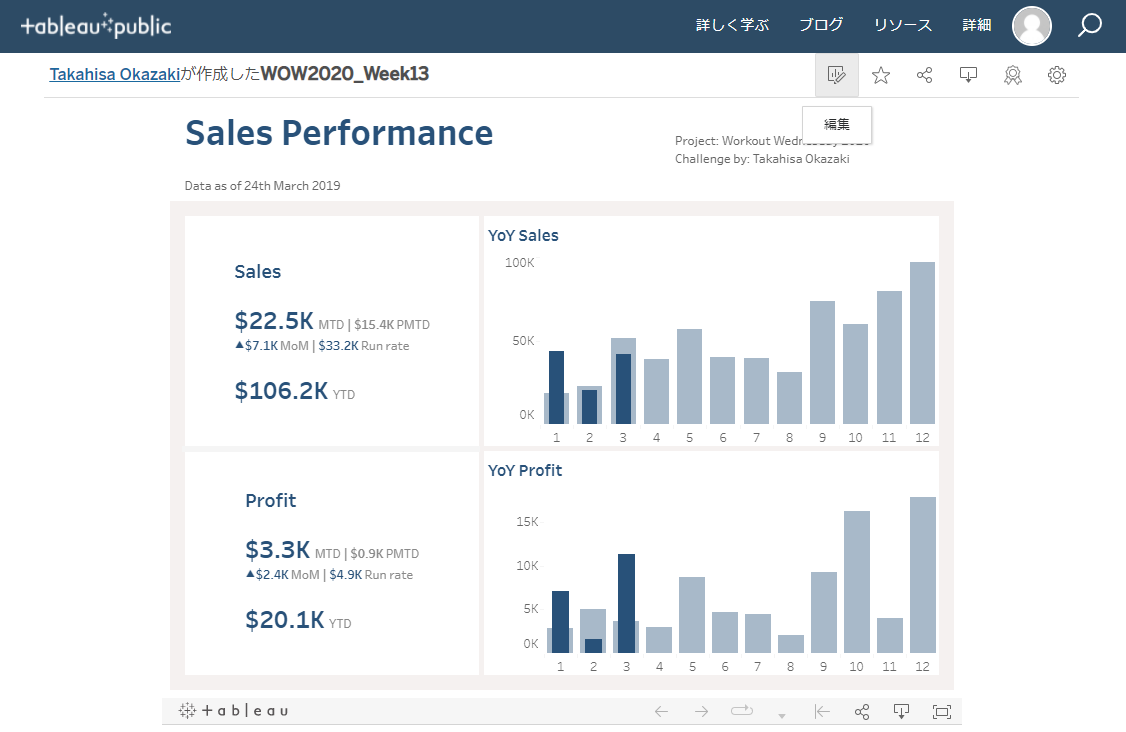This screenshot has height=732, width=1126.
Task: Open the 詳細 menu
Action: (x=977, y=25)
